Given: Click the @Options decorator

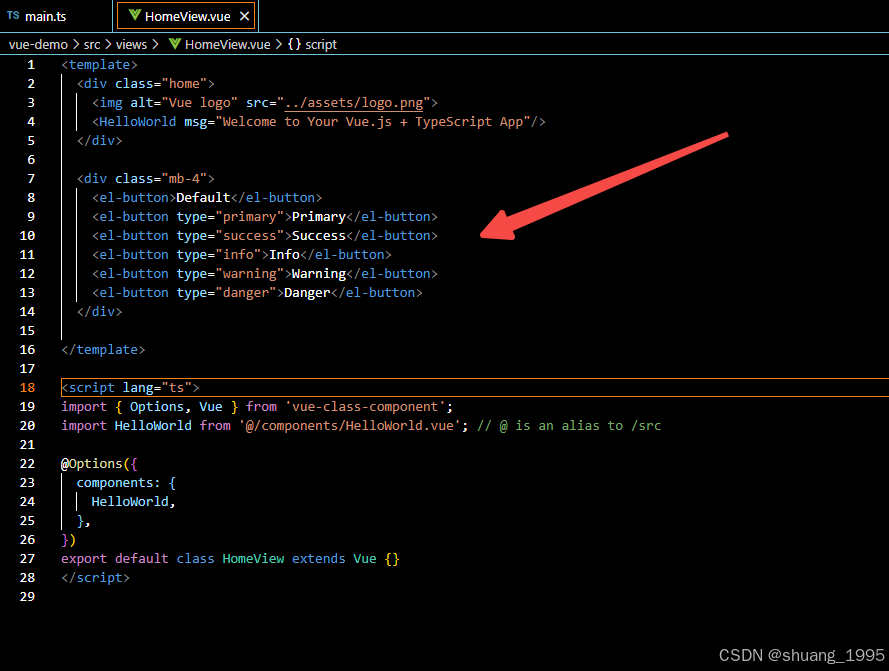Looking at the screenshot, I should point(92,464).
